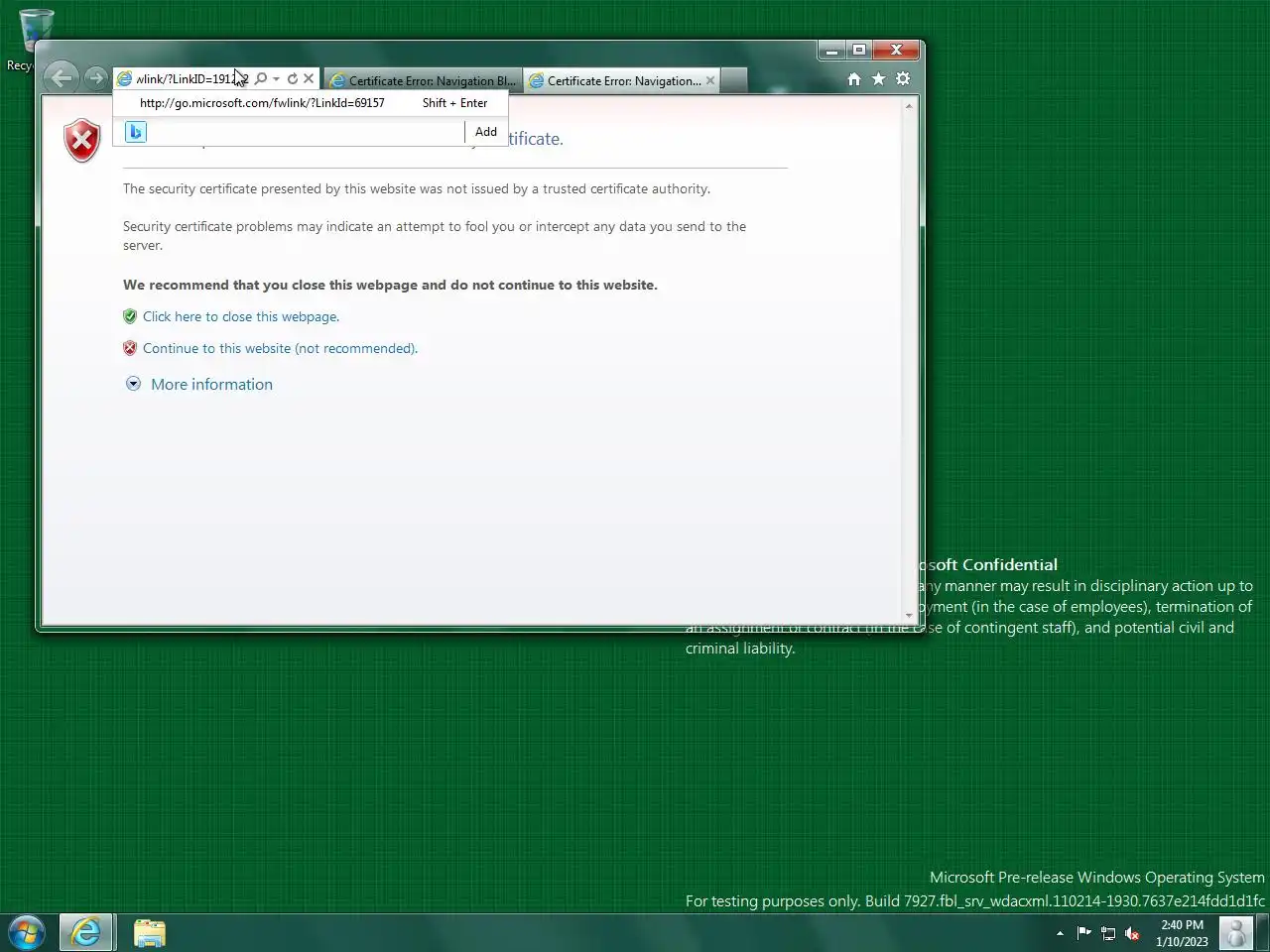This screenshot has width=1270, height=952.
Task: Open the Windows Start menu orb
Action: 27,933
